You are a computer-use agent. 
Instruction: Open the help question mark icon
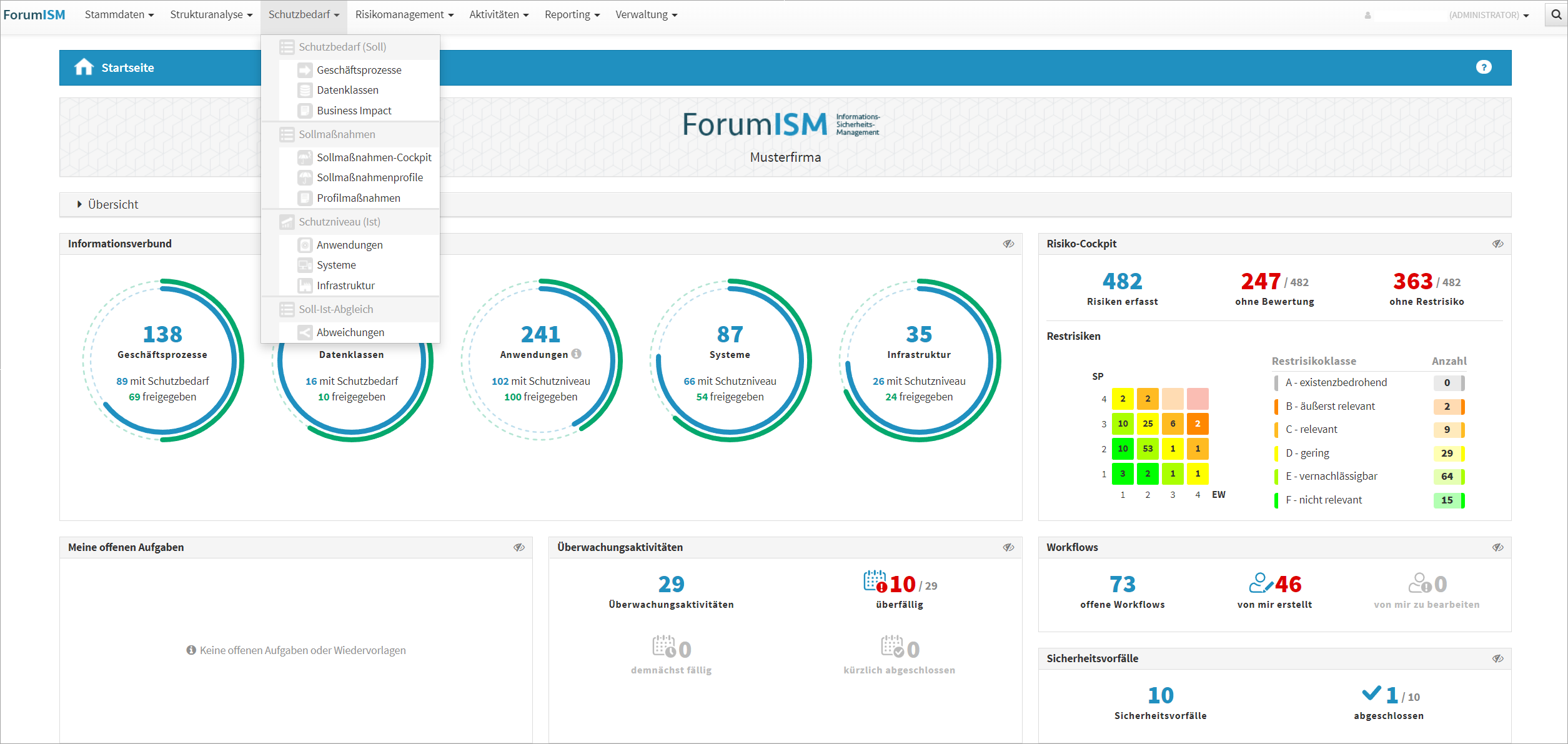tap(1484, 67)
